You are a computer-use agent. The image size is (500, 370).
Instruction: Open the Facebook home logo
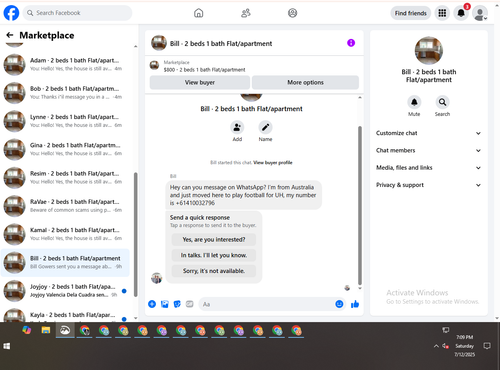coord(11,13)
